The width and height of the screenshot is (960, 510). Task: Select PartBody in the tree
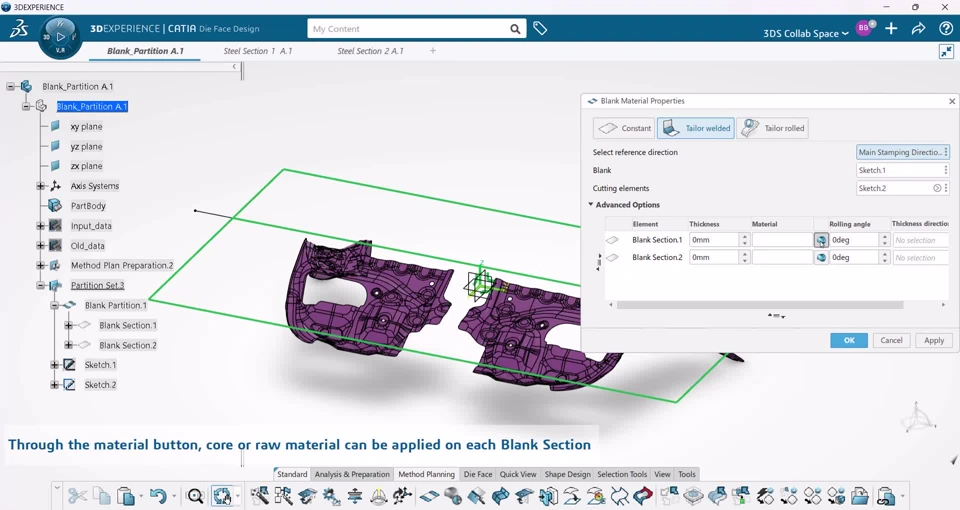(x=88, y=206)
